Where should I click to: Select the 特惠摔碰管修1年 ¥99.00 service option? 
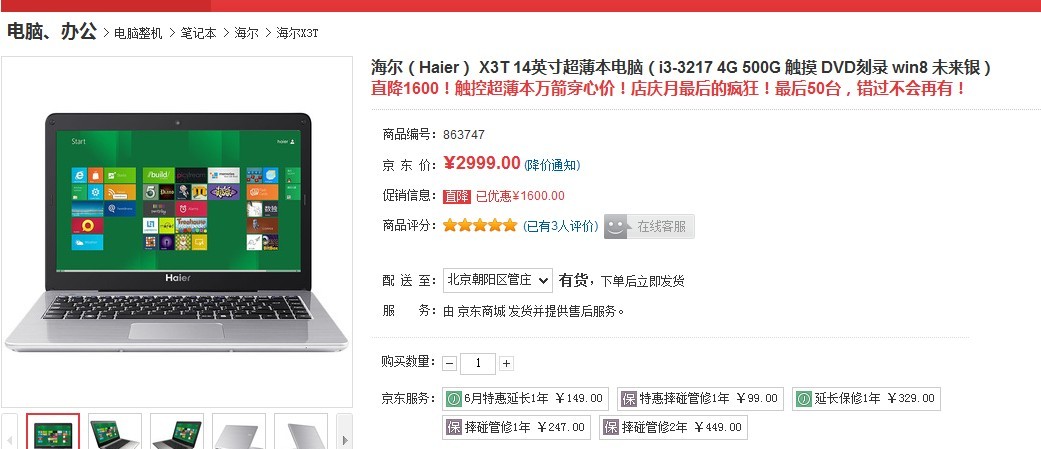pos(700,399)
